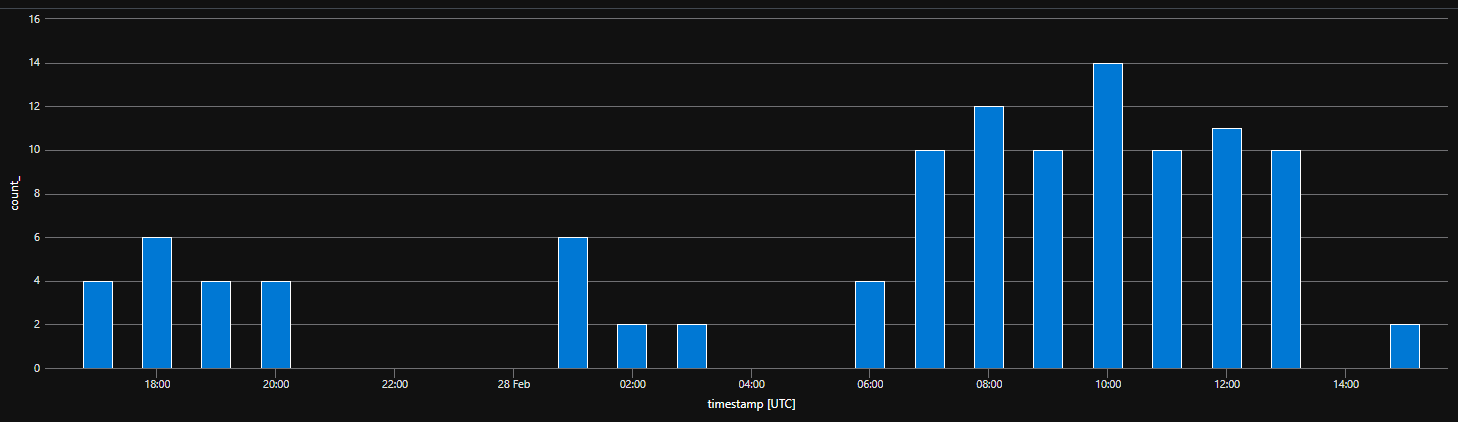This screenshot has width=1458, height=422.
Task: Click the 'count_' y-axis title
Action: (15, 194)
